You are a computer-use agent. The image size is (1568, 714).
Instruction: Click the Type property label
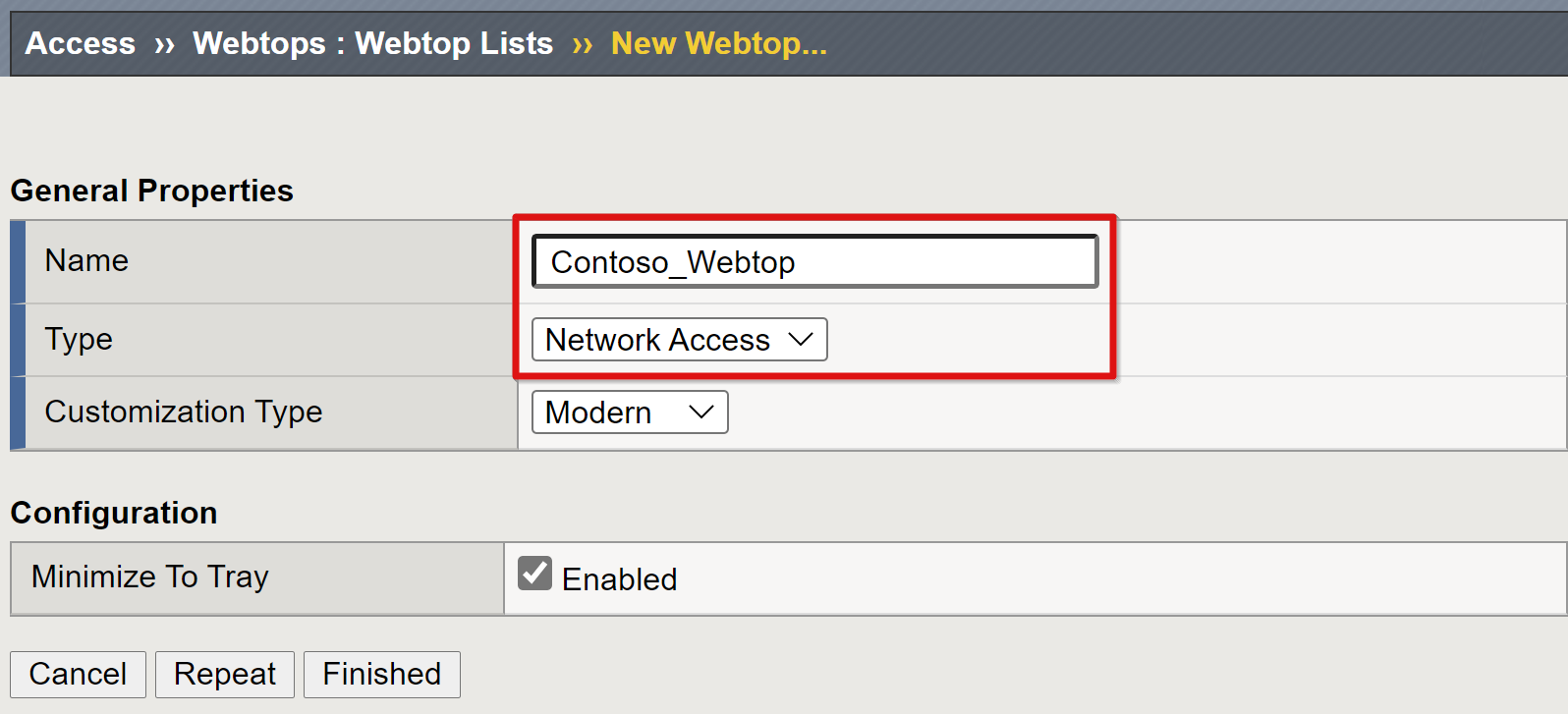click(79, 339)
